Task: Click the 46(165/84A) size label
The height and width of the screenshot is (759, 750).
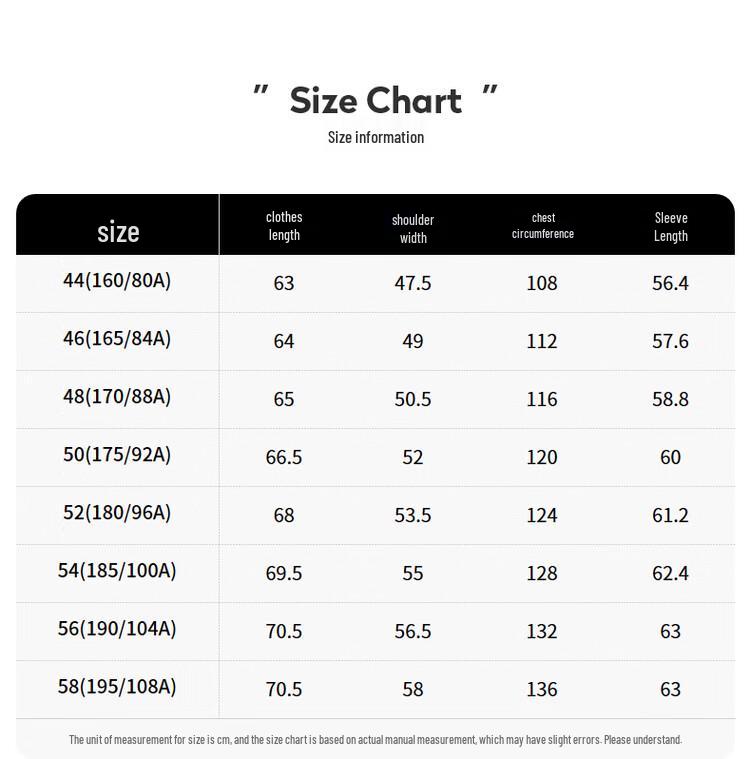Action: [x=117, y=339]
